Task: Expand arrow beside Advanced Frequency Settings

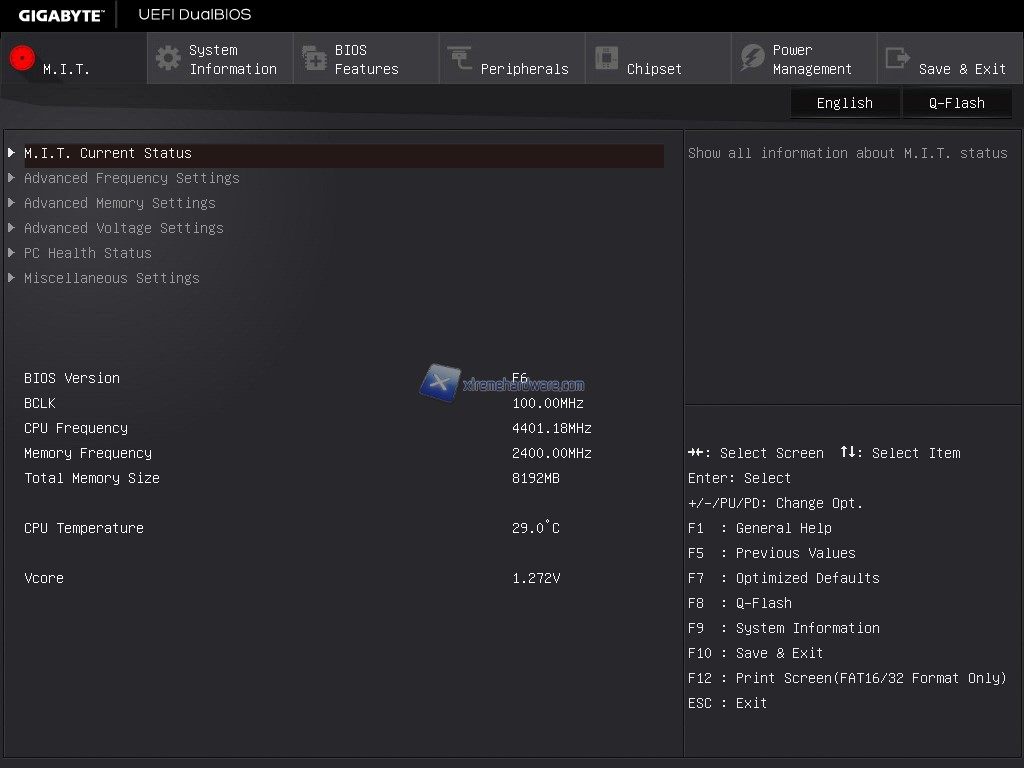Action: click(12, 178)
